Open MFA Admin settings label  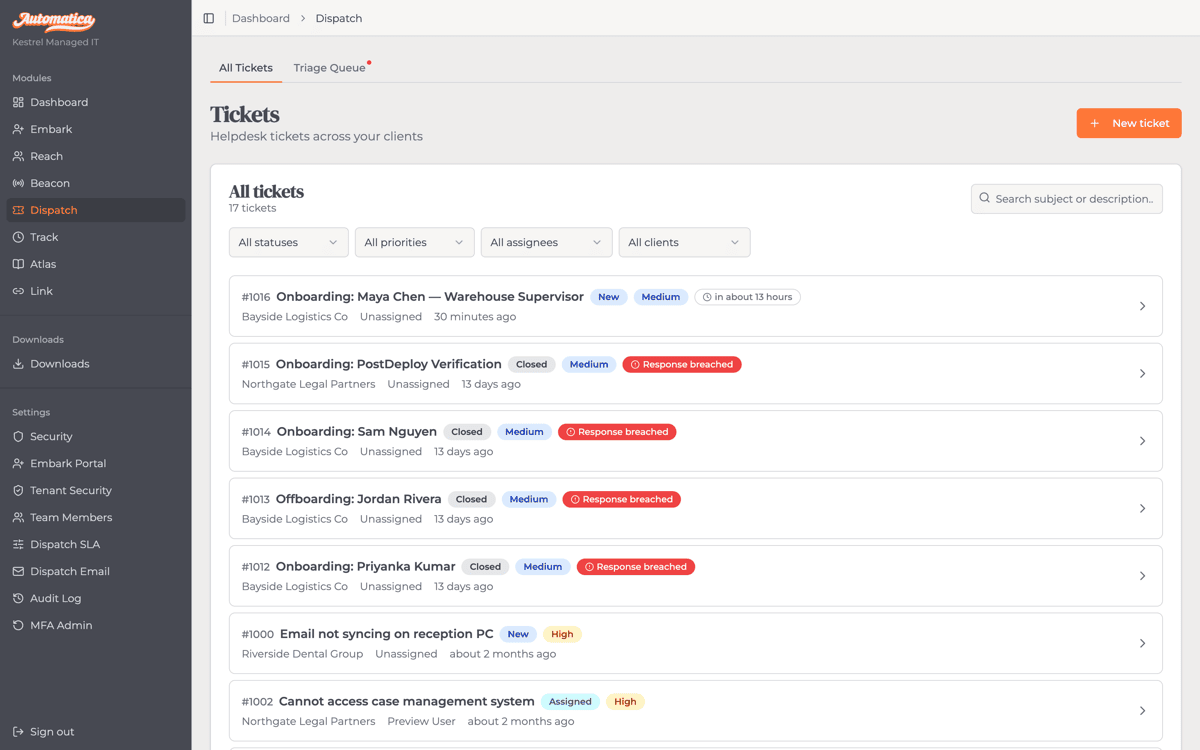point(61,626)
